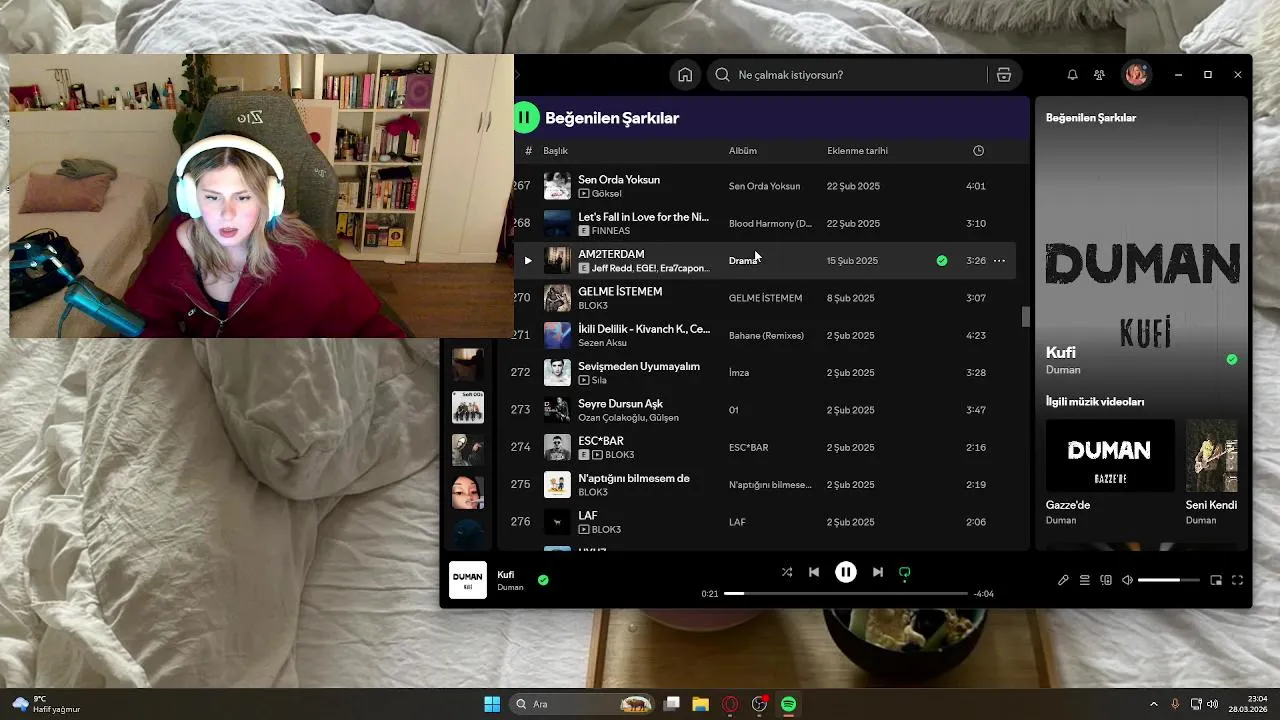Screen dimensions: 1280x720
Task: Open Friend Activity icon
Action: click(x=1099, y=75)
